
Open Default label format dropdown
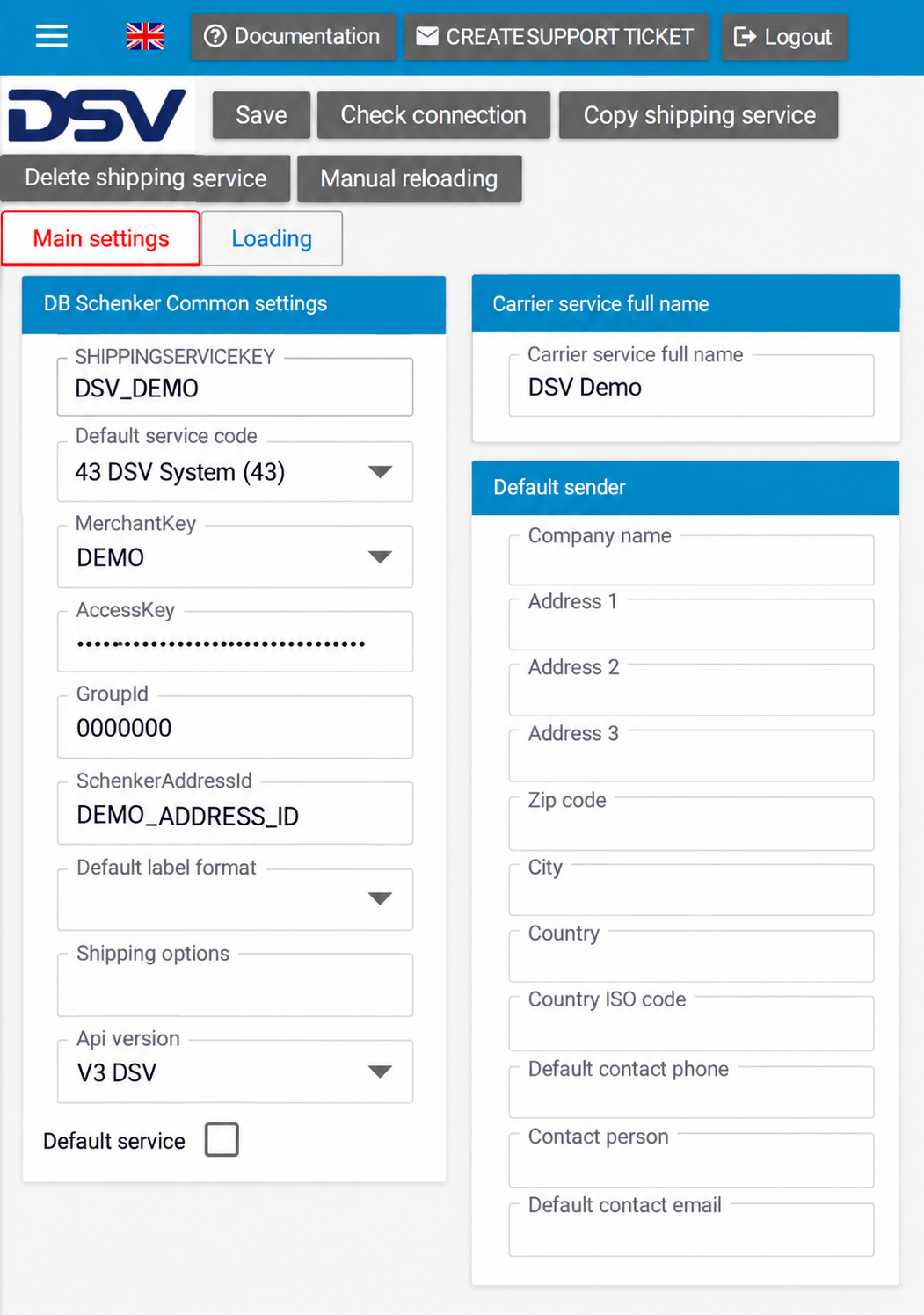pyautogui.click(x=235, y=899)
